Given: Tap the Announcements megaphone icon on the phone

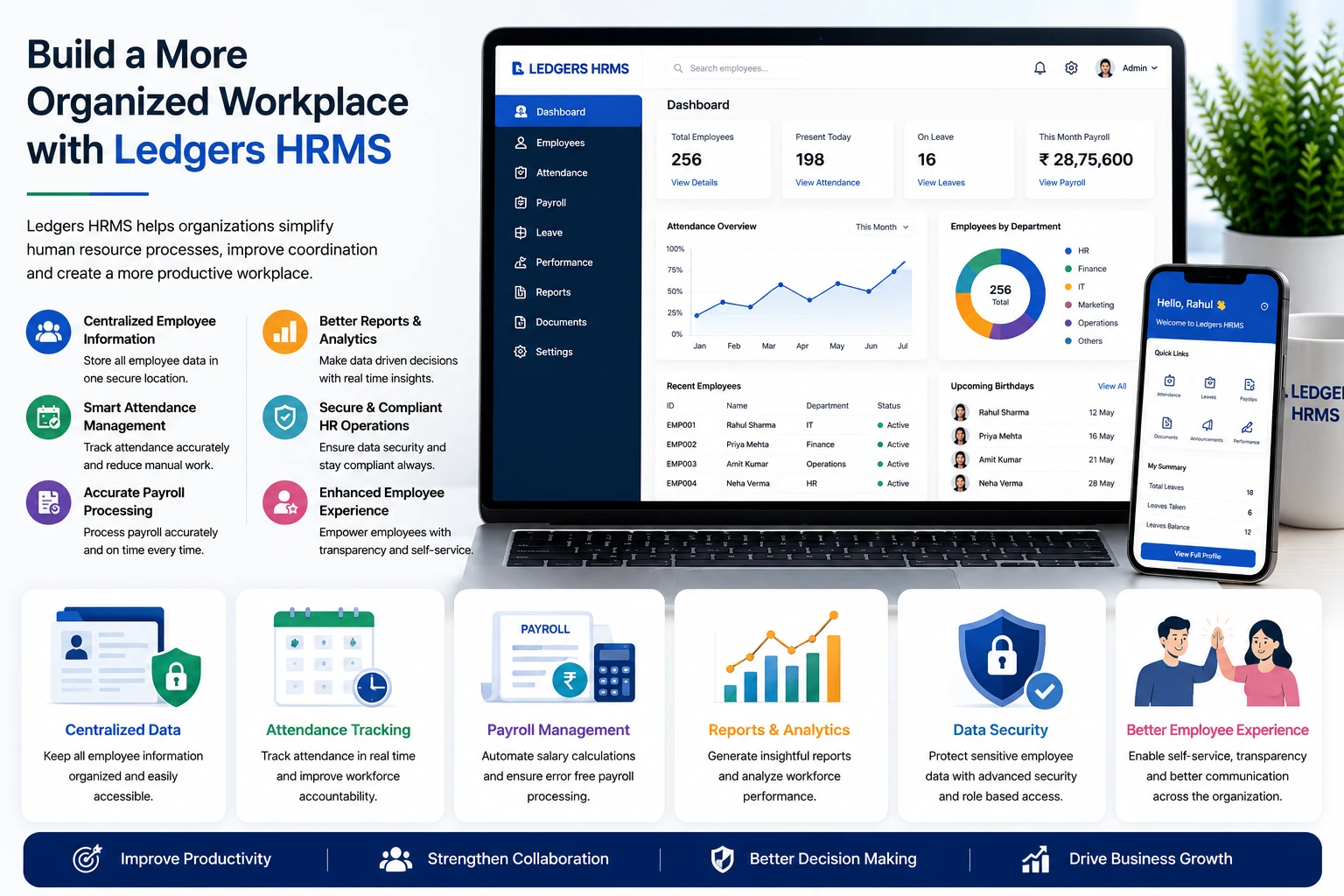Looking at the screenshot, I should tap(1207, 425).
